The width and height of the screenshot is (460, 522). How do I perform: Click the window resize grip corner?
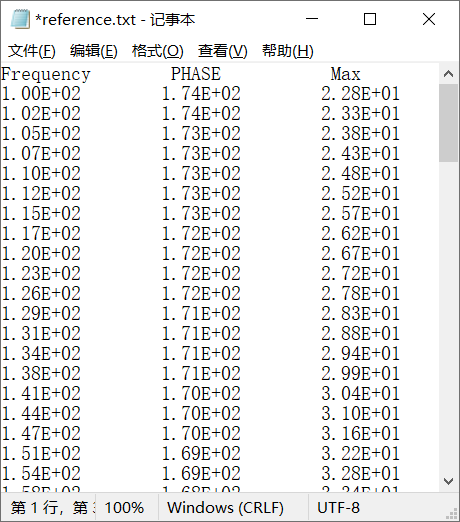[452, 514]
